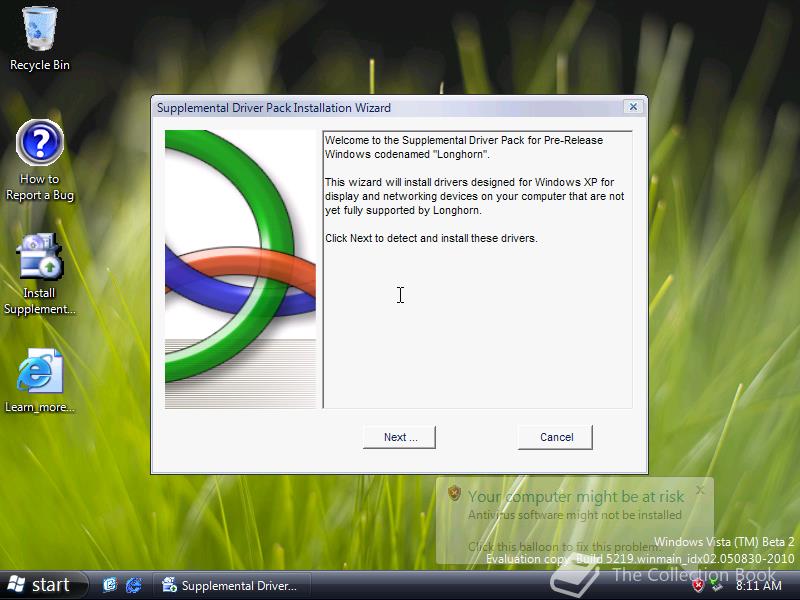Close the Supplemental Driver Pack wizard
Image resolution: width=800 pixels, height=600 pixels.
633,107
